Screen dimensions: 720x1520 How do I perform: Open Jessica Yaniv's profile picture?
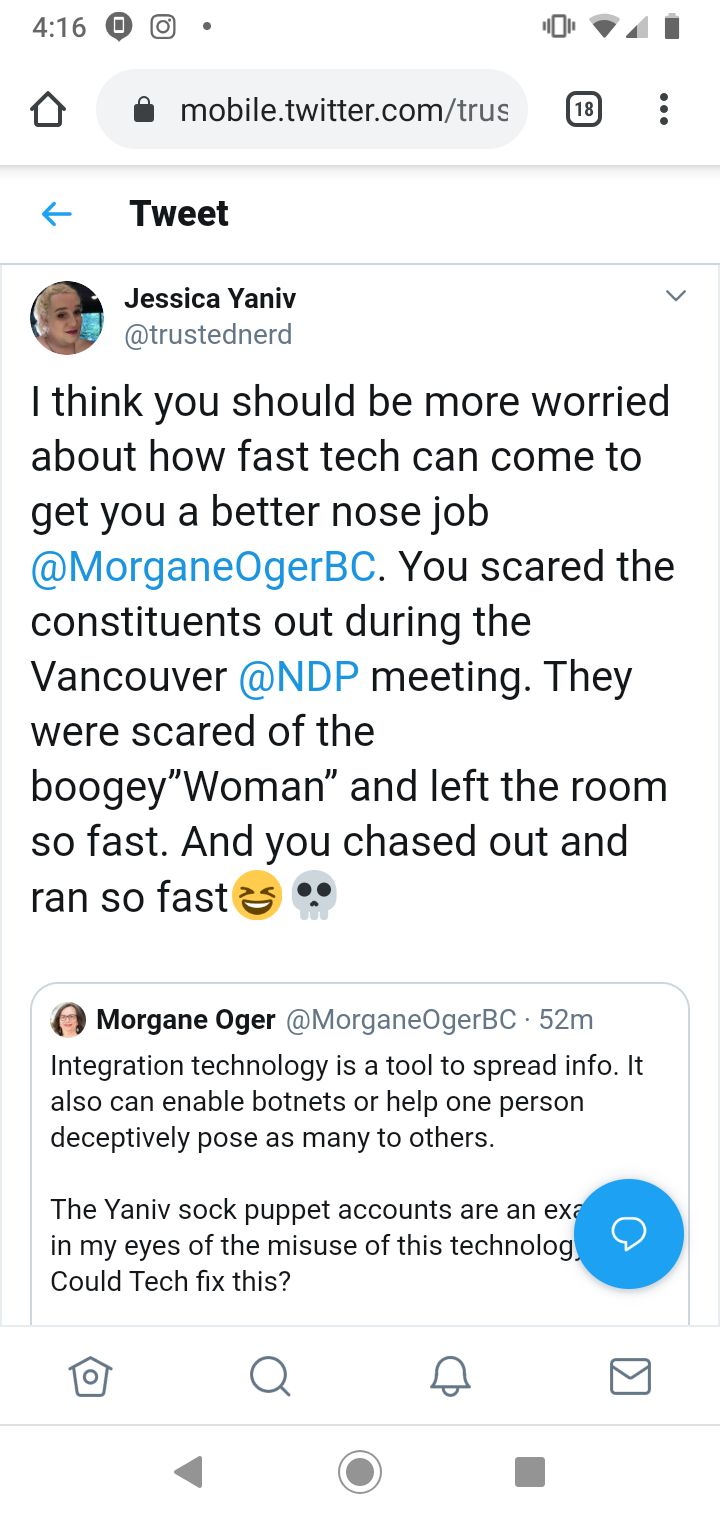pyautogui.click(x=67, y=318)
